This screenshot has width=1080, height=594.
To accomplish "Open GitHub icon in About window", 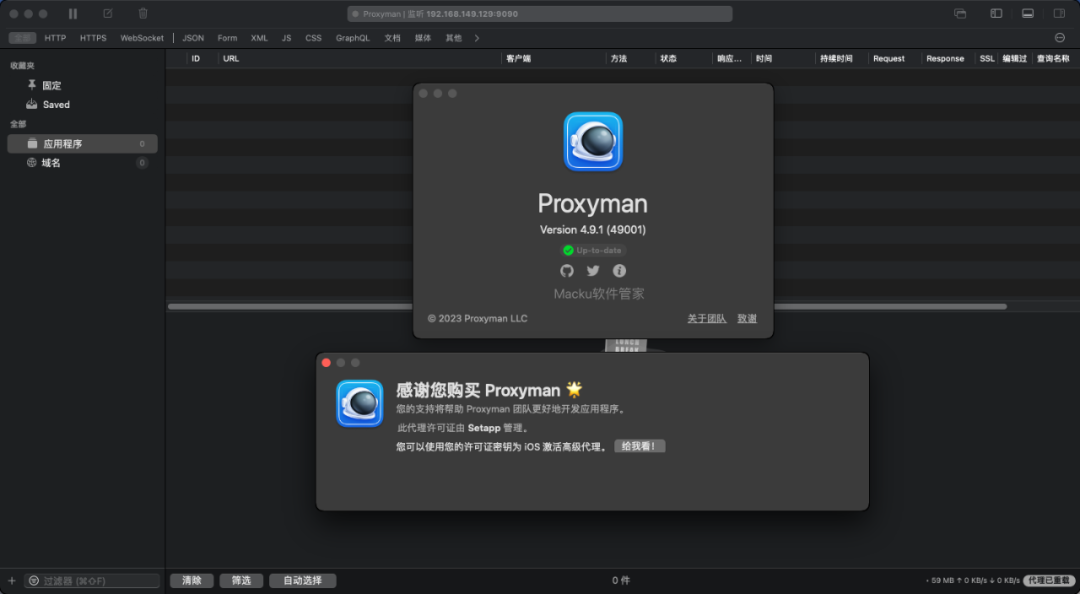I will click(567, 271).
